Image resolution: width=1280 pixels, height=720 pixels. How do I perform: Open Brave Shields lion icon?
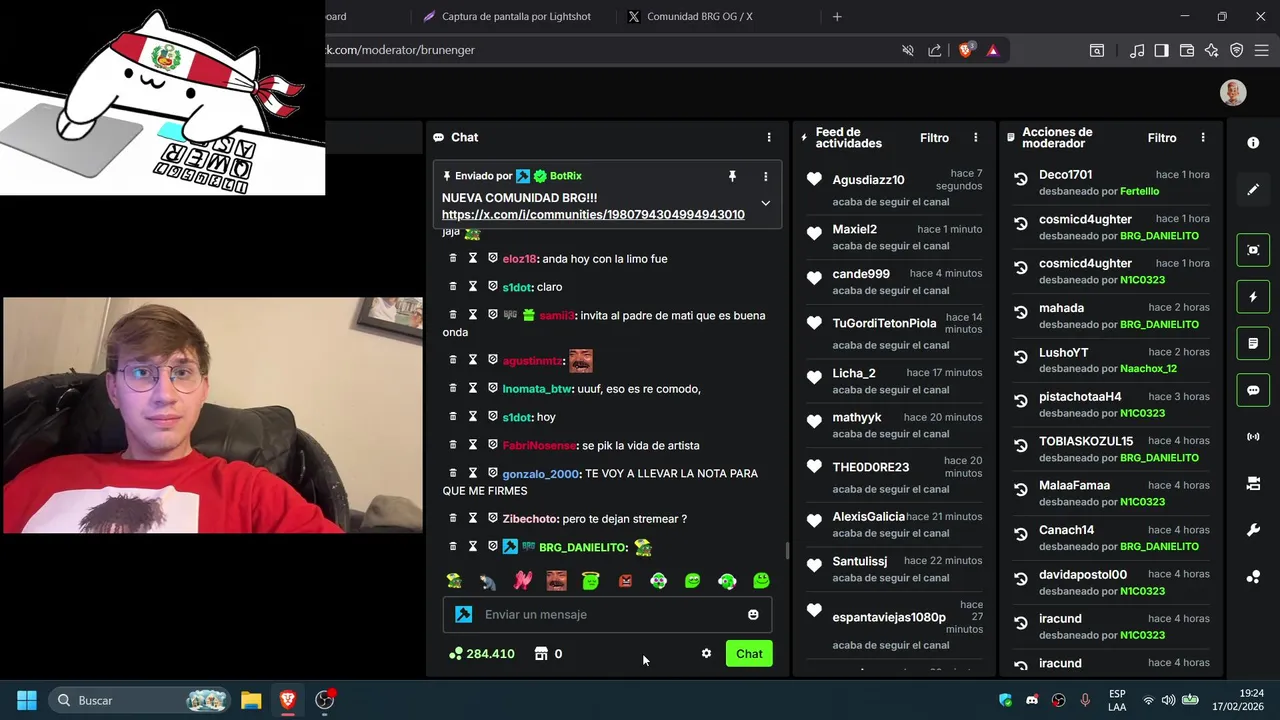[965, 50]
